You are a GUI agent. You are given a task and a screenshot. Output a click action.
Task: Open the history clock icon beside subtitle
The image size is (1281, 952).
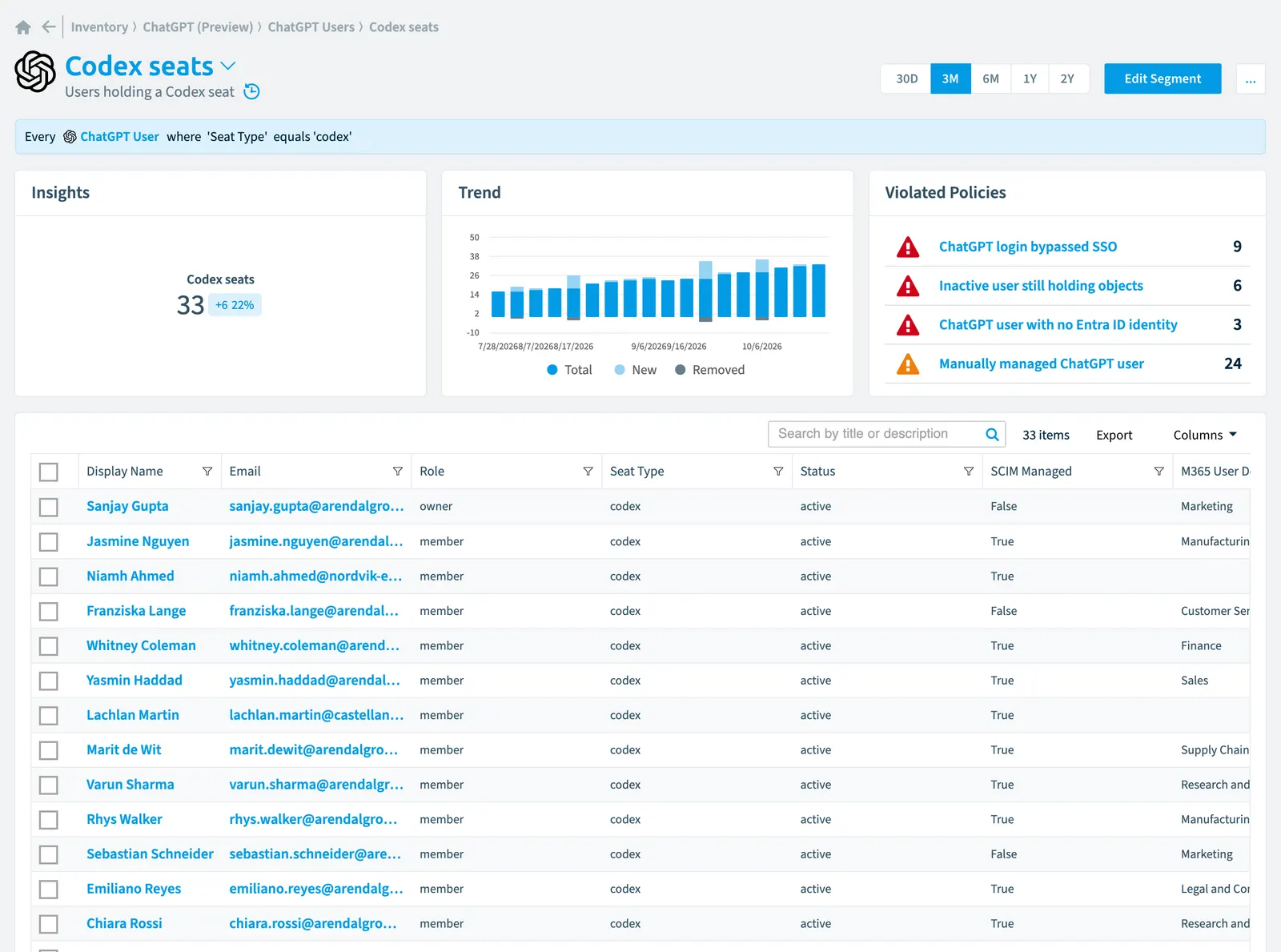click(251, 91)
